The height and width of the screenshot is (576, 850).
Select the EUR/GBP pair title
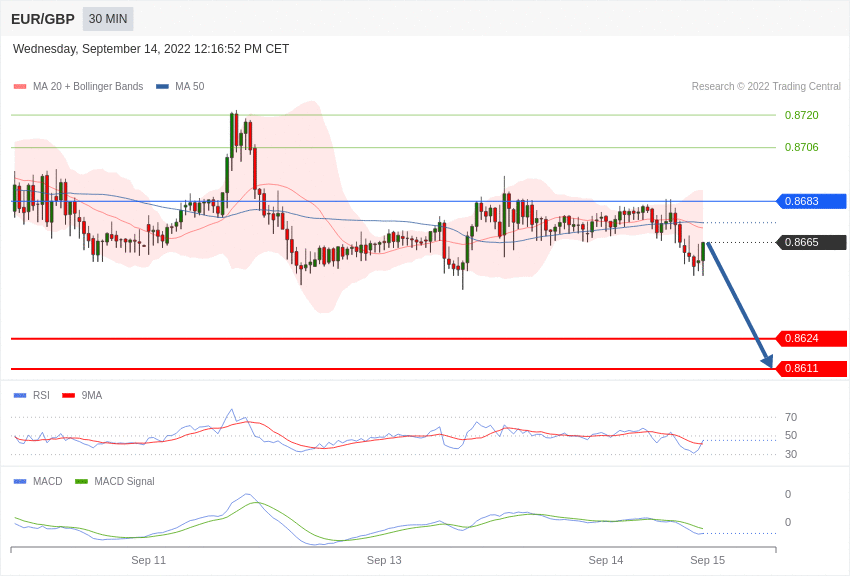tap(43, 19)
